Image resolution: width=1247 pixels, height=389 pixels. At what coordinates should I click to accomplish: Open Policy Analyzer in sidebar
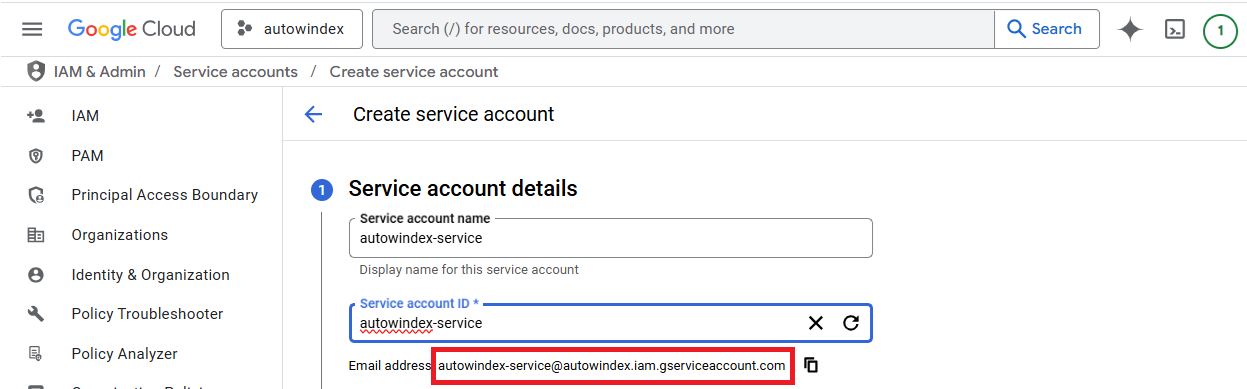pos(125,354)
